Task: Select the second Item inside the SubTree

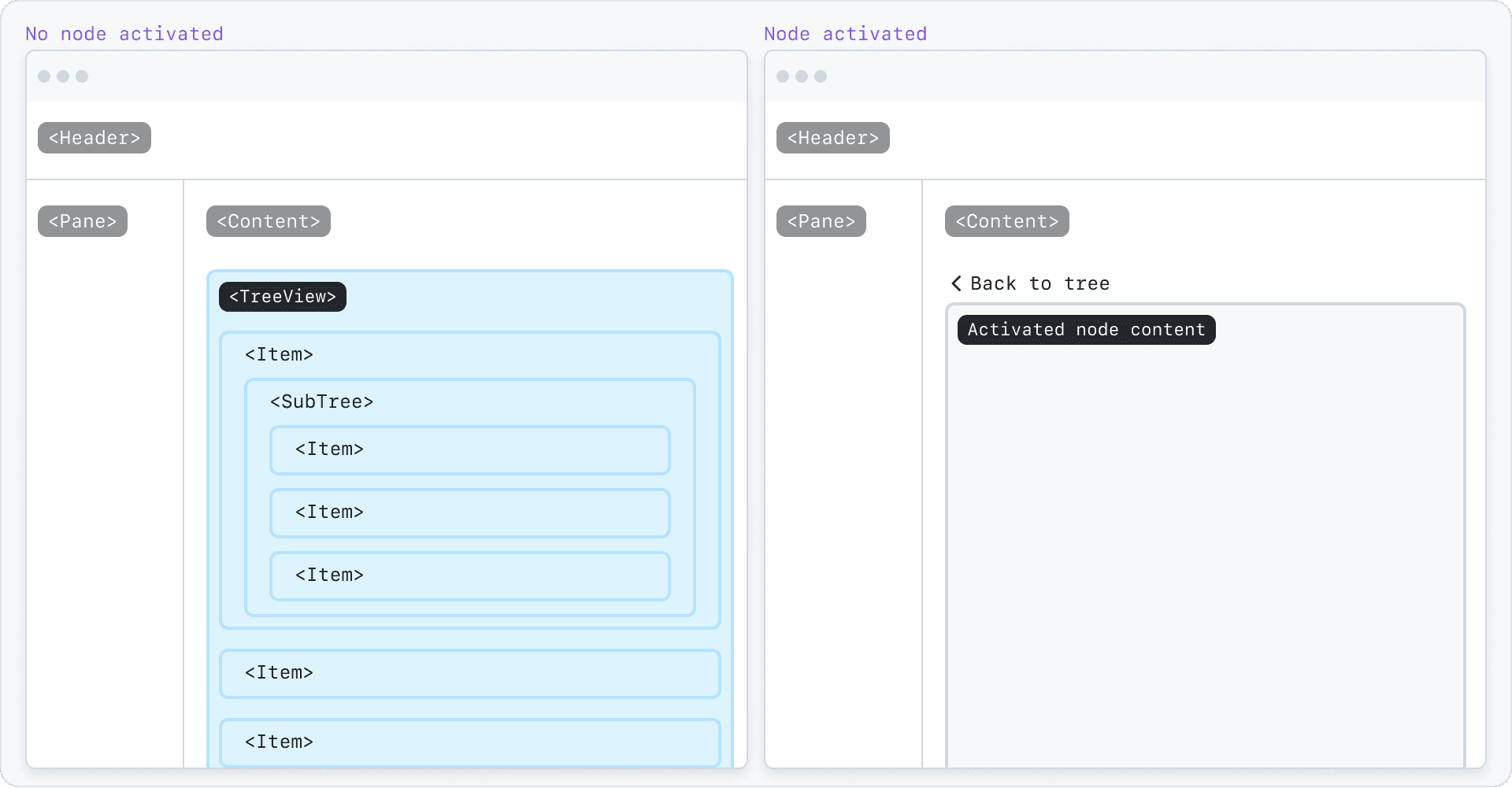Action: point(470,513)
